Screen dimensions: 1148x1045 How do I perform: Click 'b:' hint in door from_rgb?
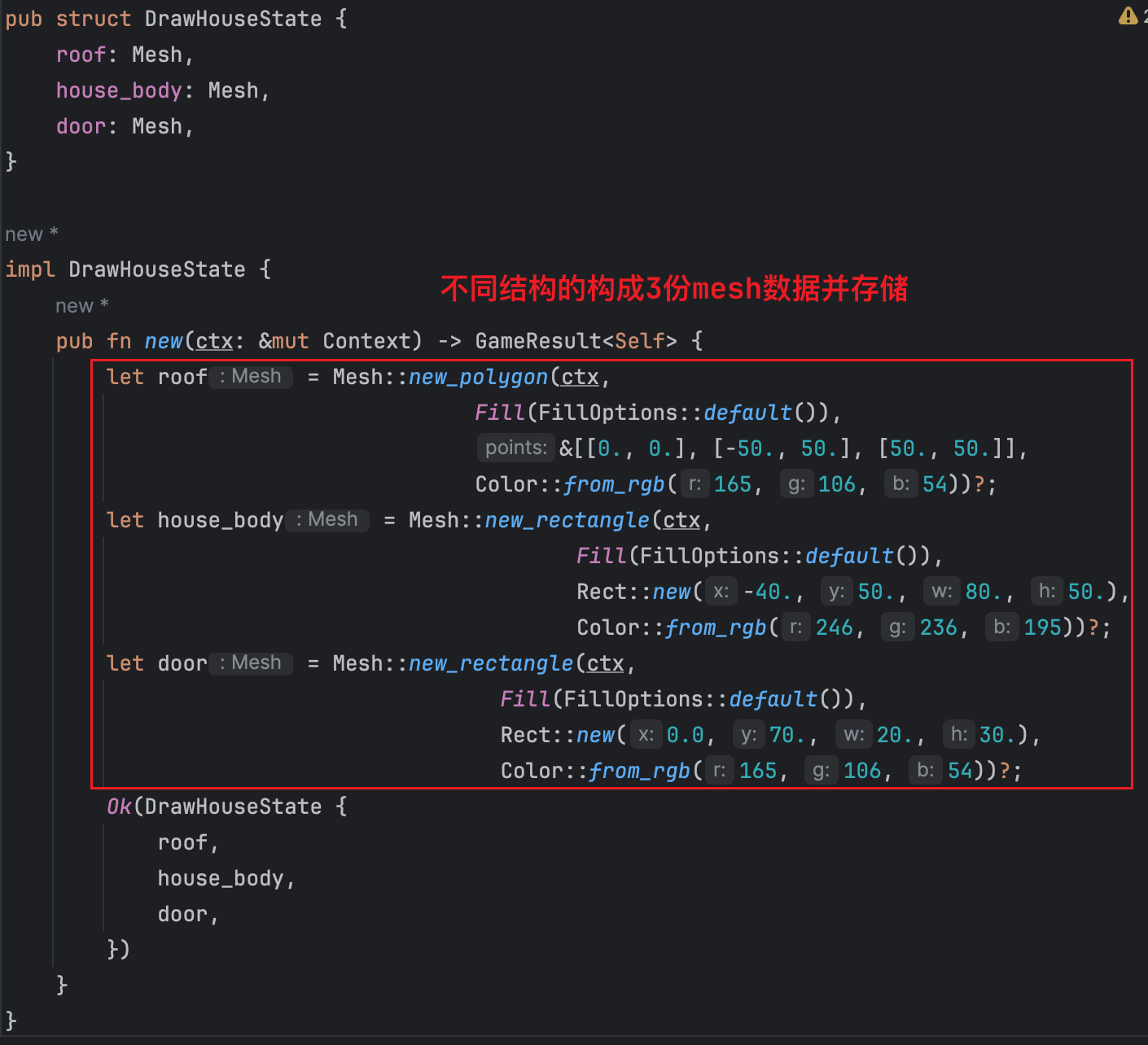point(925,770)
